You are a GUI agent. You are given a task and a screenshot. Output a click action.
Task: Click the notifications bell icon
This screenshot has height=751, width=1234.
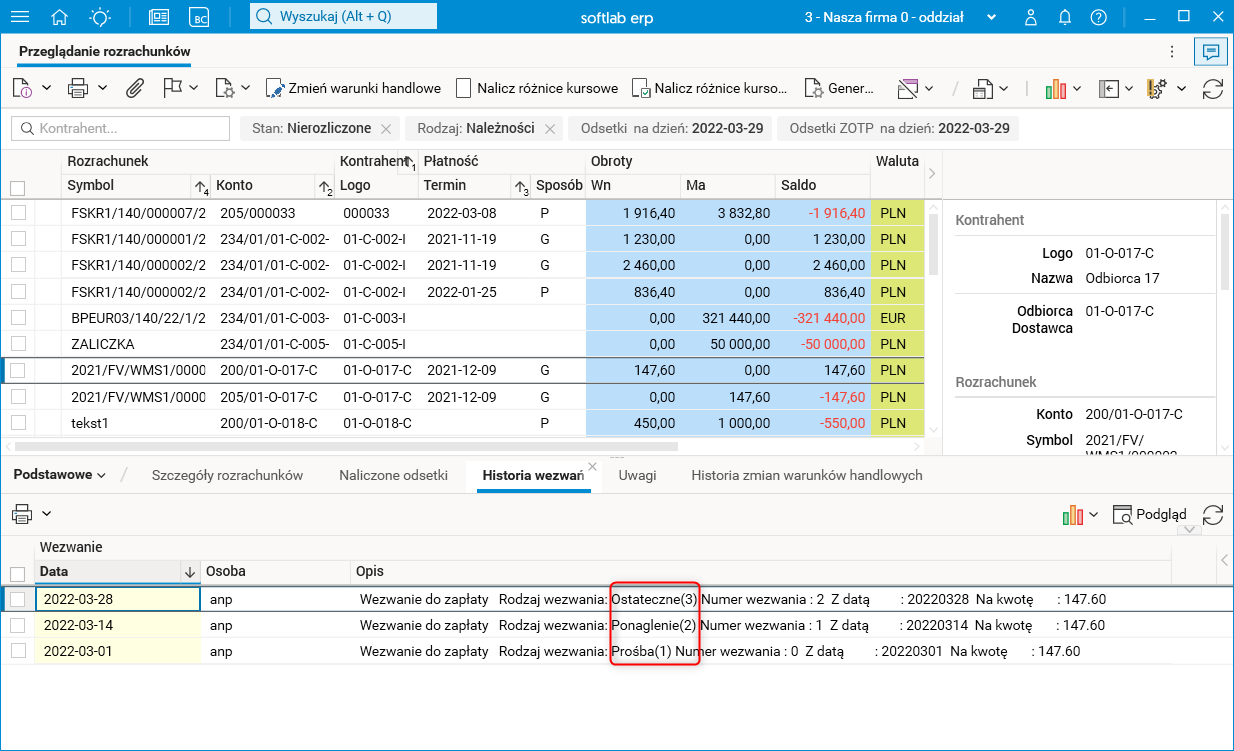(x=1065, y=17)
